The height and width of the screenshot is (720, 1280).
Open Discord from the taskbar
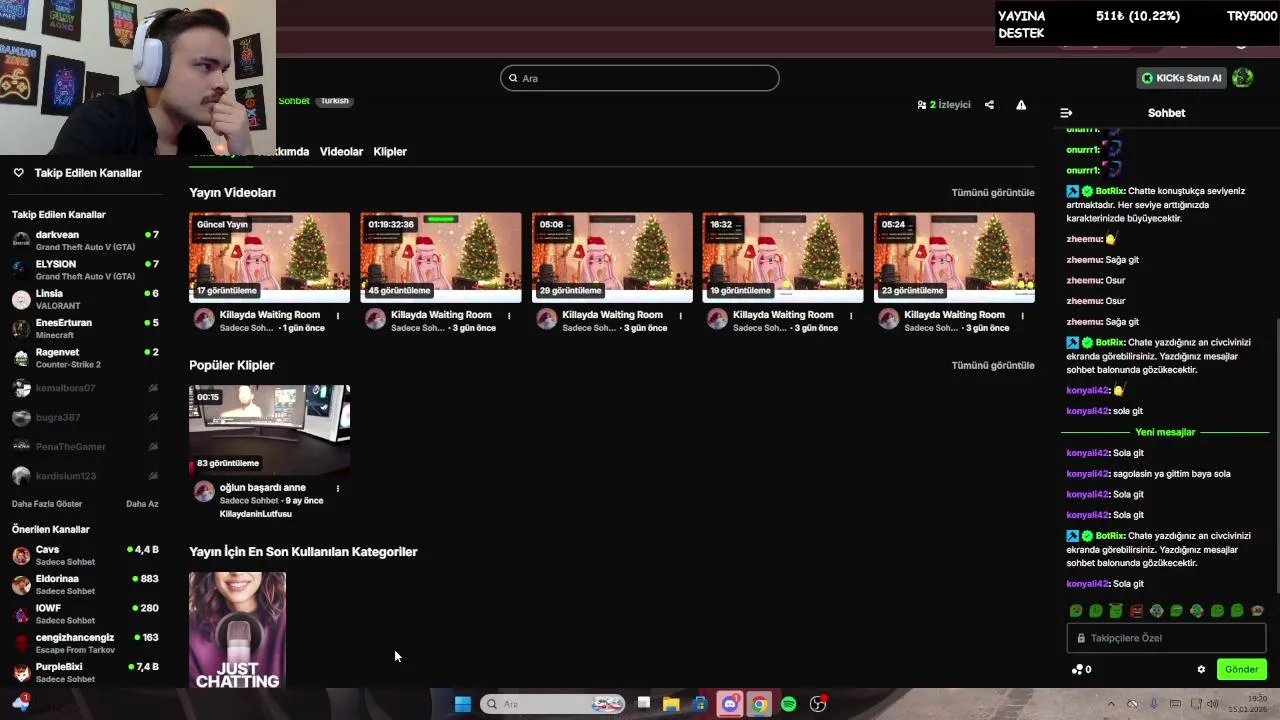point(730,704)
